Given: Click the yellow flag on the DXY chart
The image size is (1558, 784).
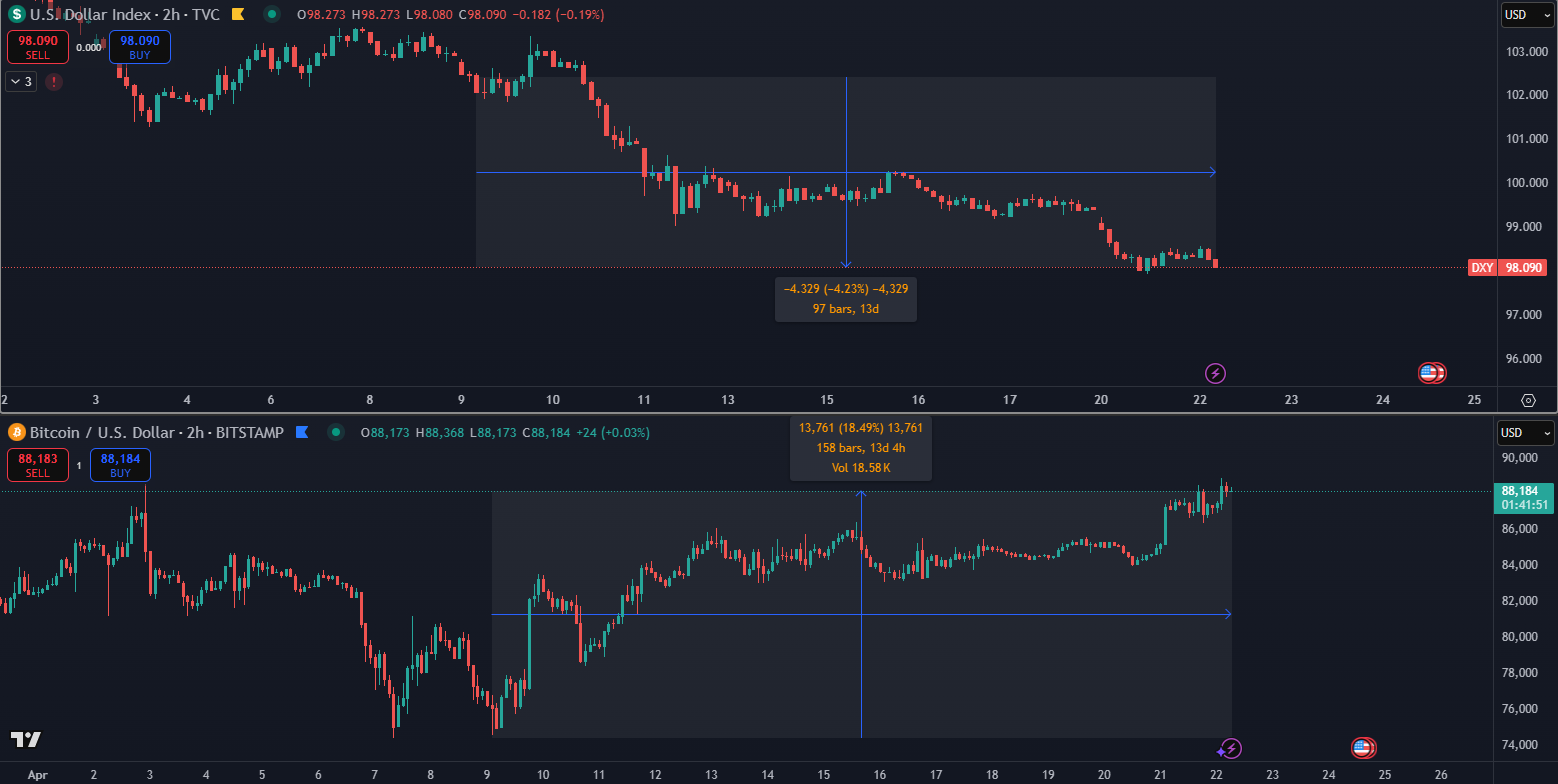Looking at the screenshot, I should [237, 15].
